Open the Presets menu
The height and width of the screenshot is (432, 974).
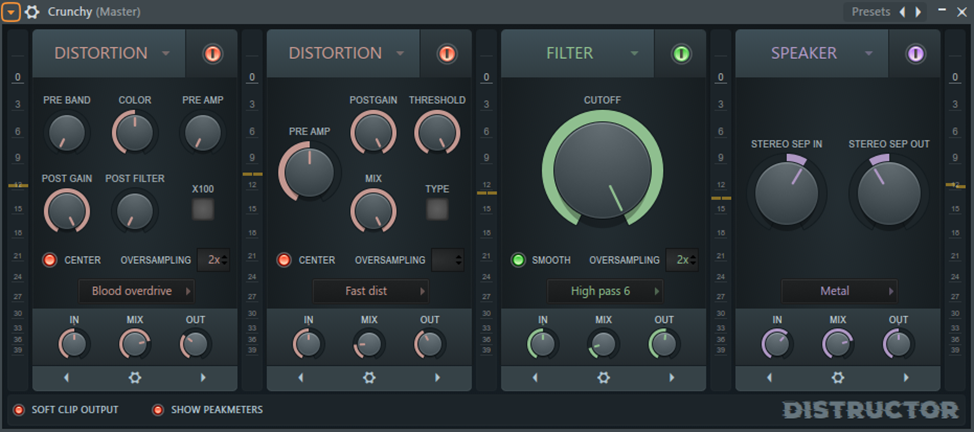click(x=871, y=12)
